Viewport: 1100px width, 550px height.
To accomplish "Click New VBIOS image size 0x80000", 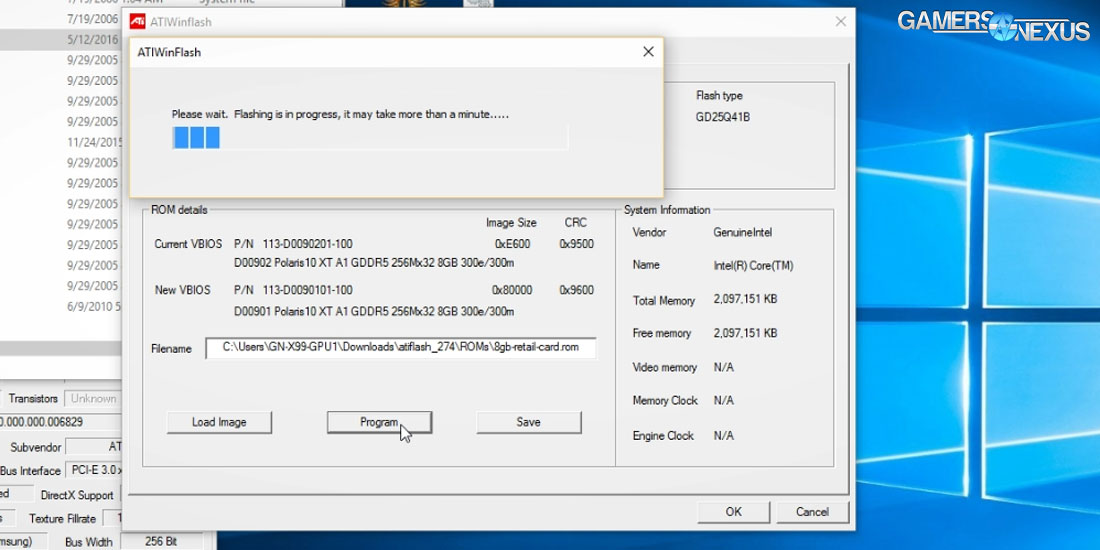I will (x=512, y=290).
